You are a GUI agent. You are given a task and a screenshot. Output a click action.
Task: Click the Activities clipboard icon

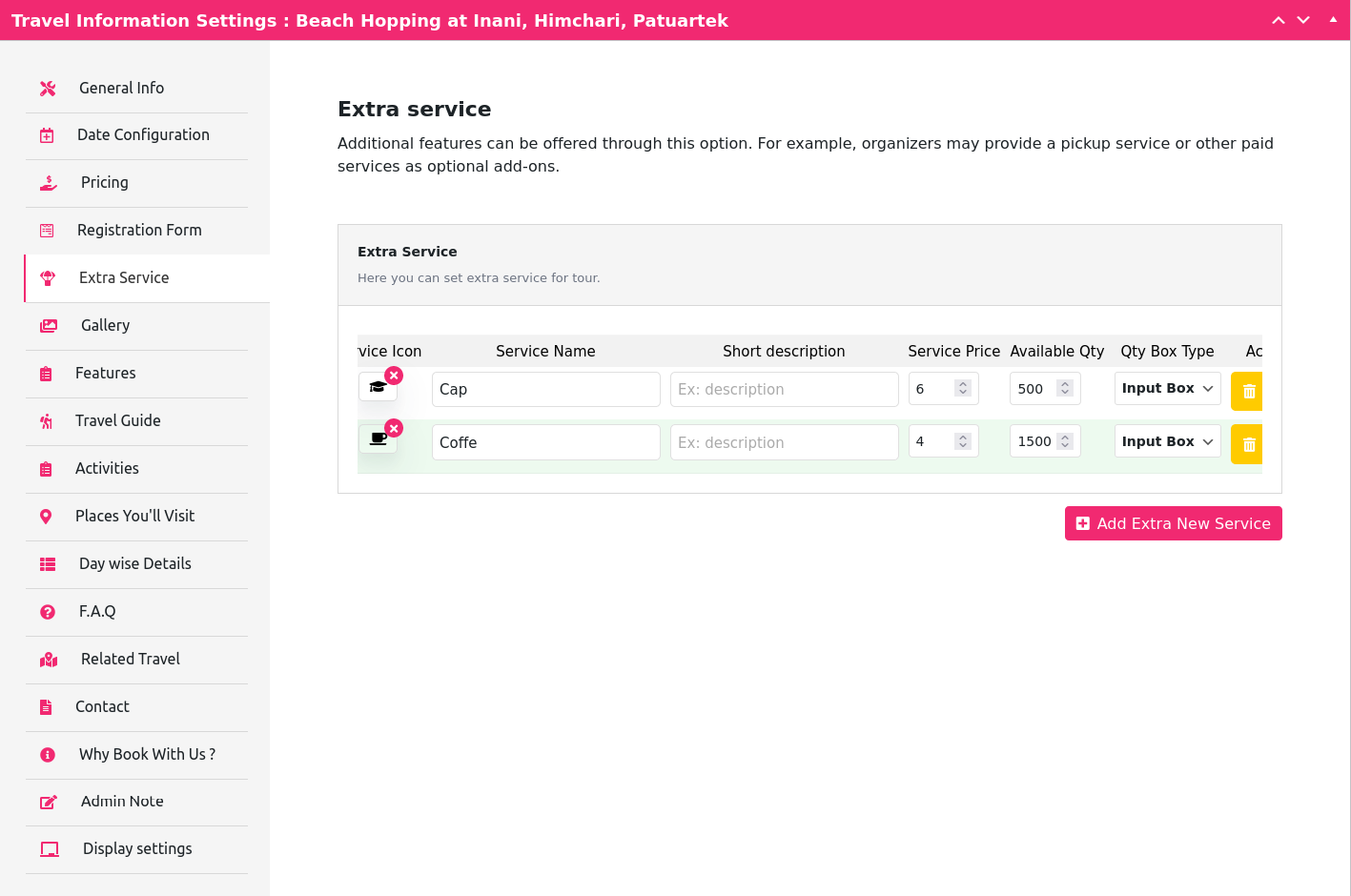click(x=46, y=469)
